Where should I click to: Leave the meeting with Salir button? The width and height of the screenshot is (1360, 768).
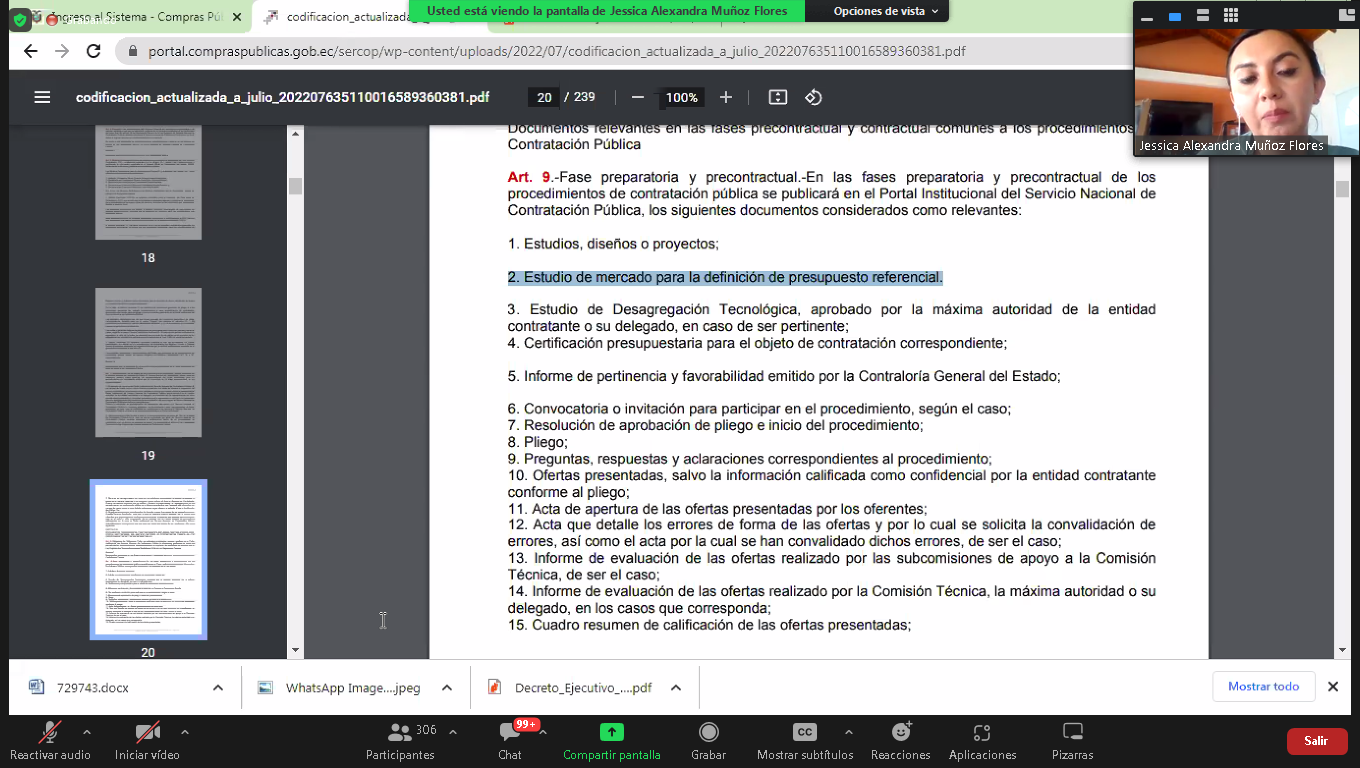pyautogui.click(x=1315, y=741)
